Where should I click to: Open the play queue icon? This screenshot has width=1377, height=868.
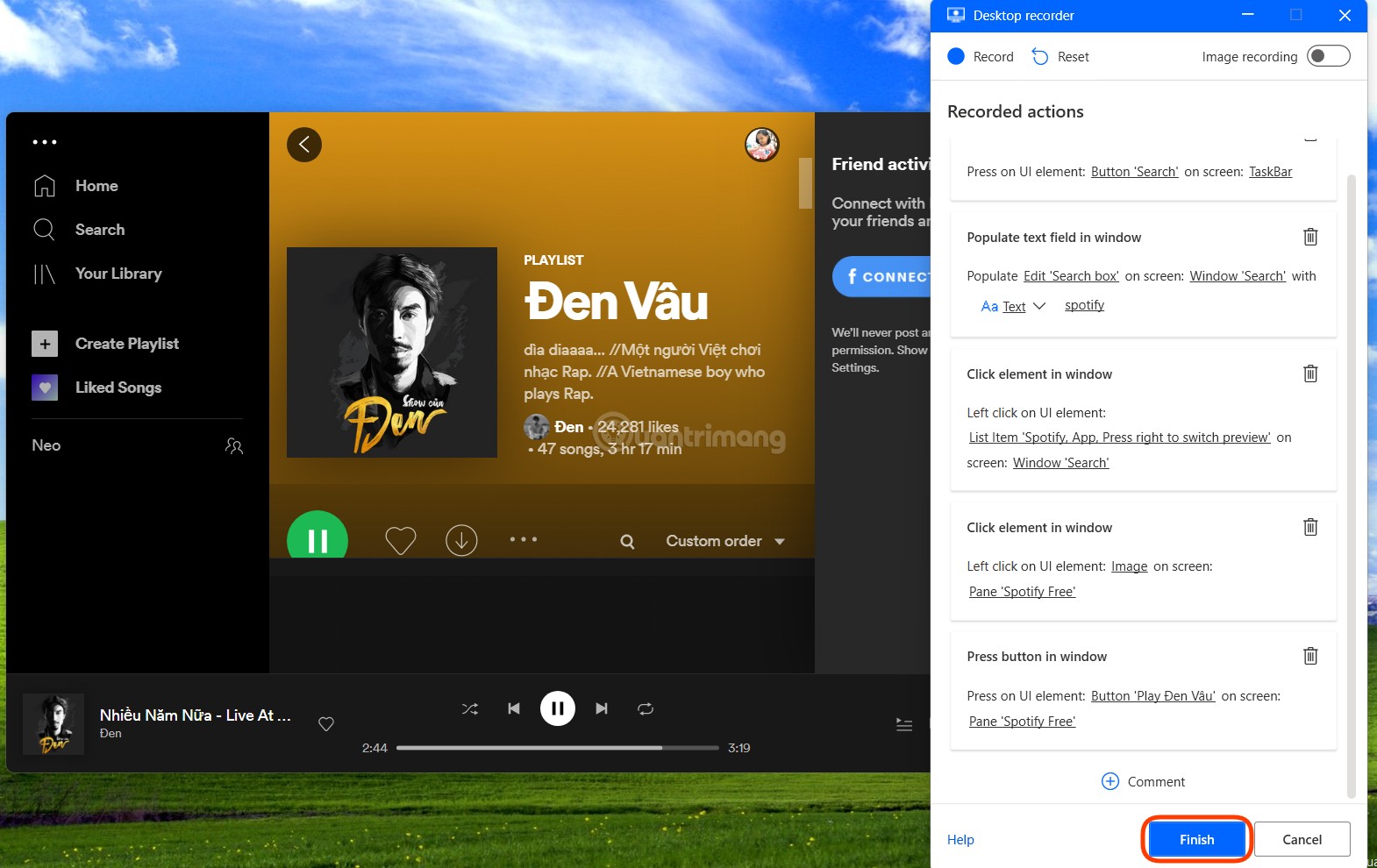904,724
